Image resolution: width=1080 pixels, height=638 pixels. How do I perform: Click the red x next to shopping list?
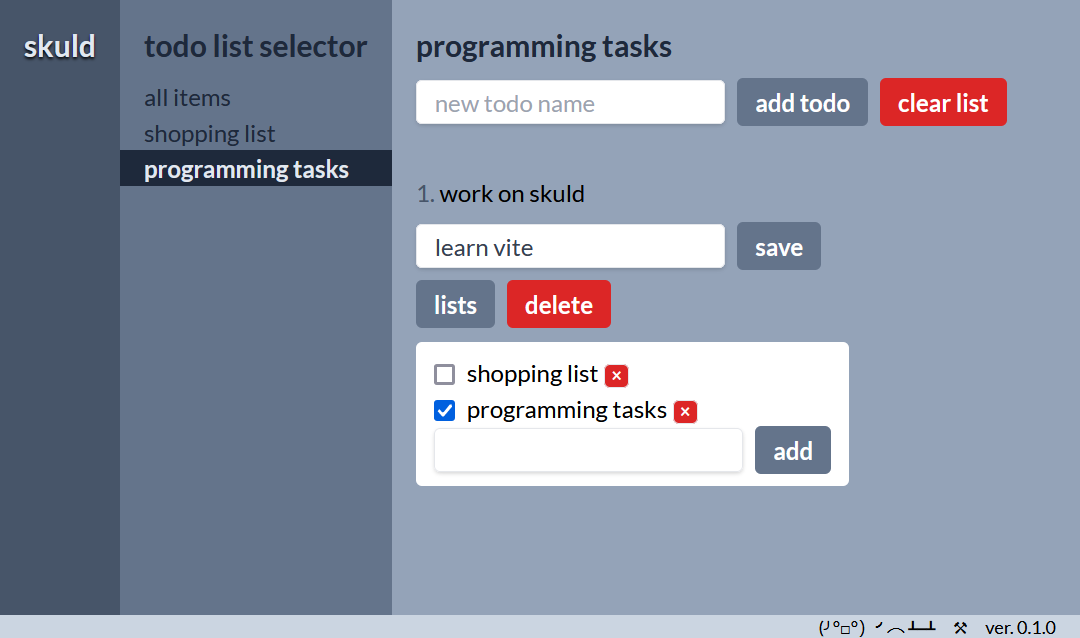pyautogui.click(x=617, y=375)
